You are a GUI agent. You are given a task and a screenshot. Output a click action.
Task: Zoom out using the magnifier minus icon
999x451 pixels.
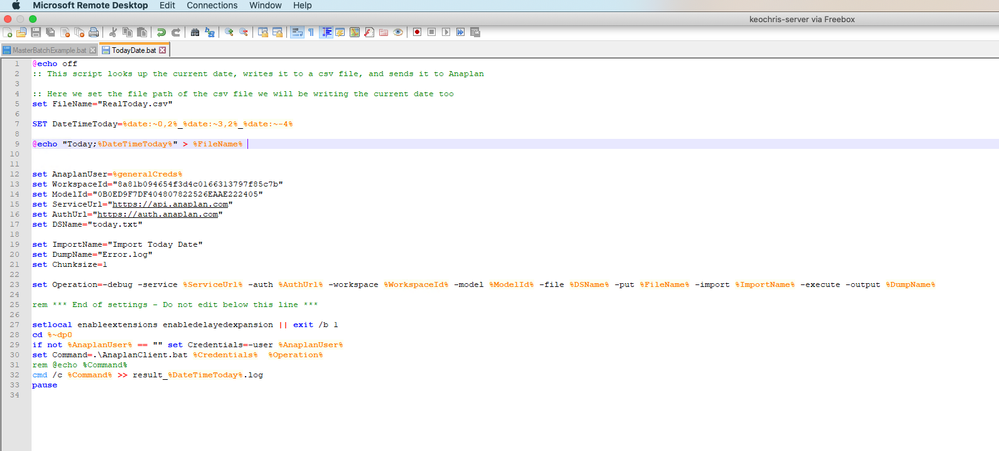click(x=243, y=32)
